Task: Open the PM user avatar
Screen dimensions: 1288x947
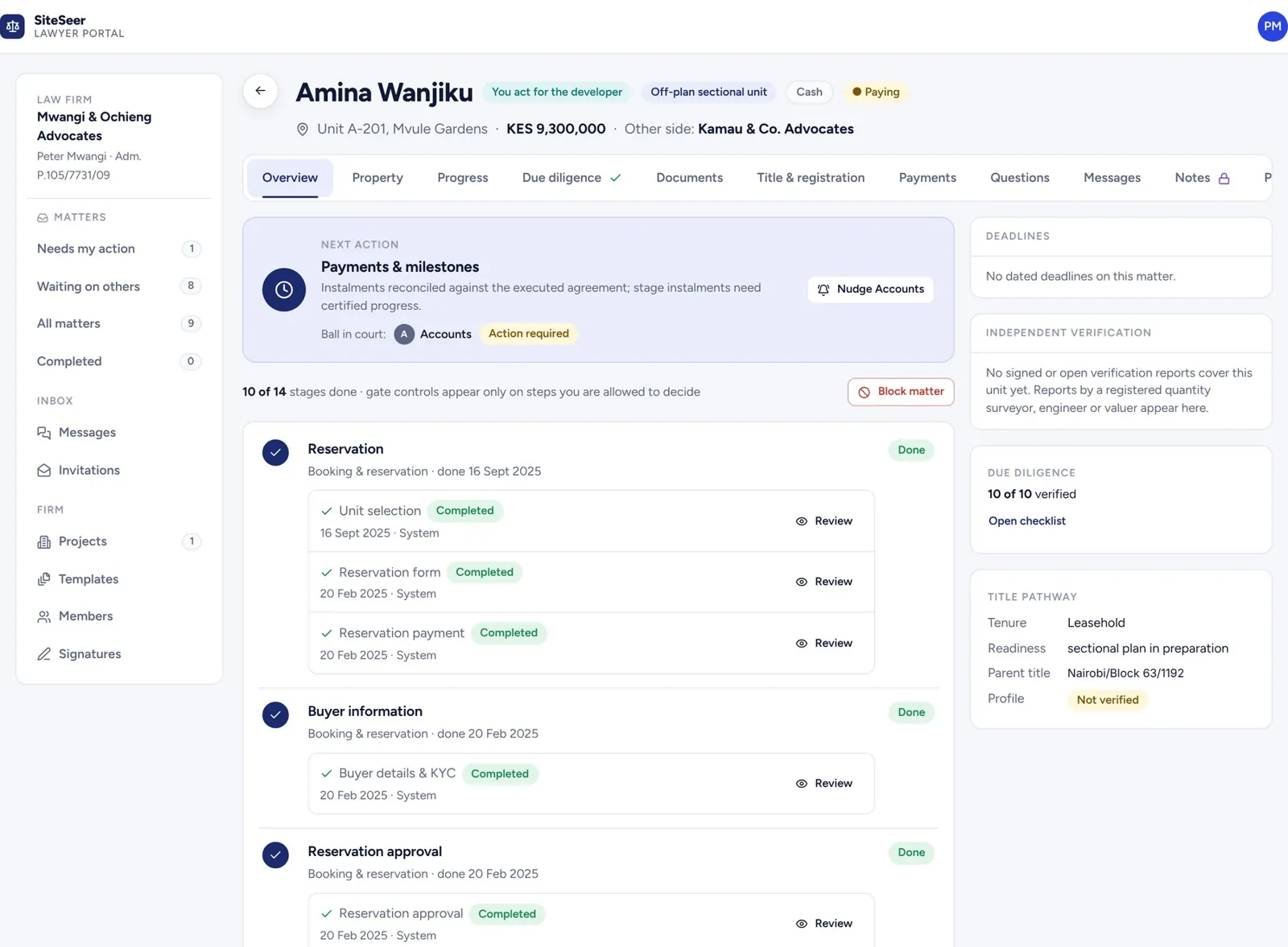Action: [x=1272, y=27]
